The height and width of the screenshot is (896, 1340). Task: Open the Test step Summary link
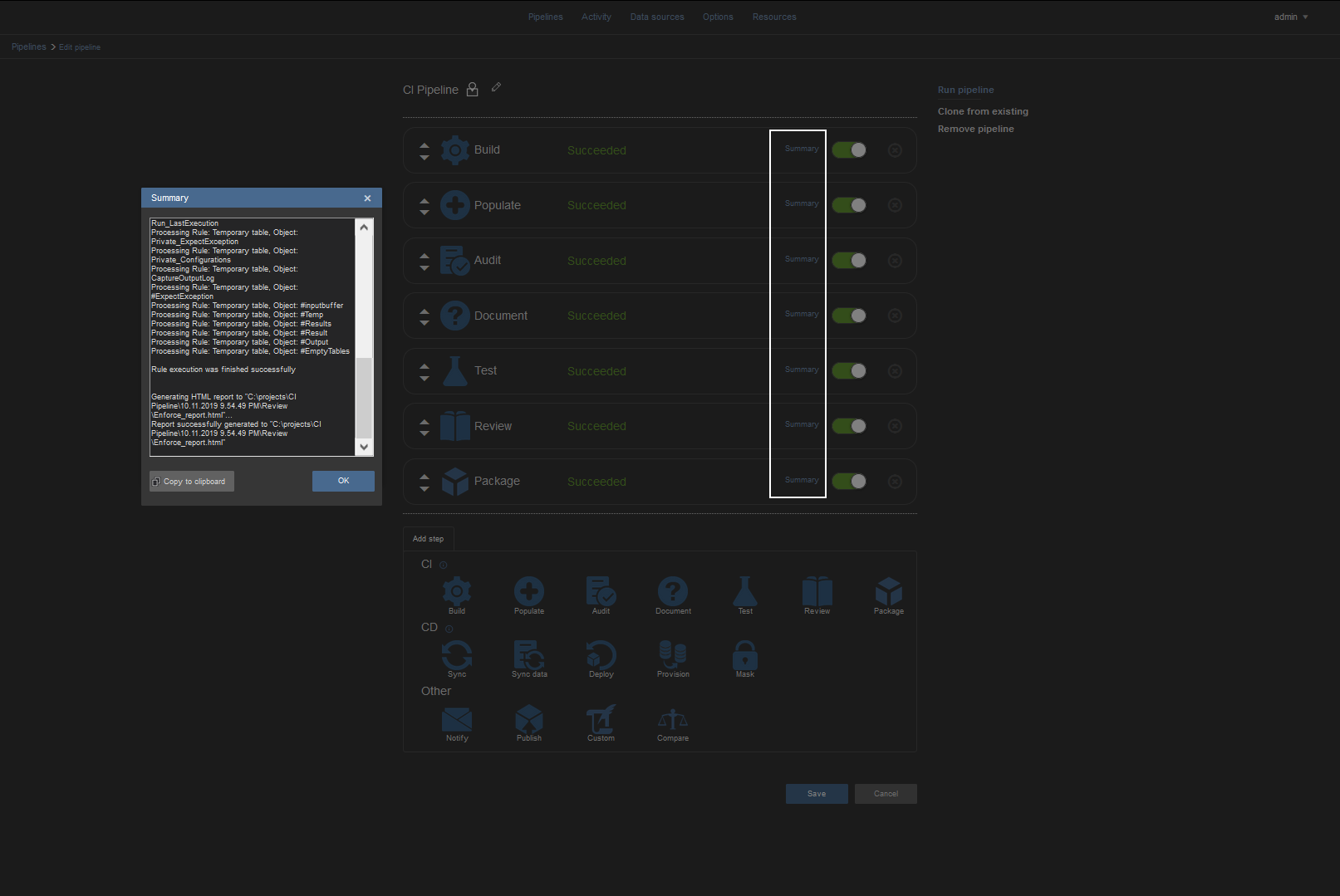pos(802,370)
